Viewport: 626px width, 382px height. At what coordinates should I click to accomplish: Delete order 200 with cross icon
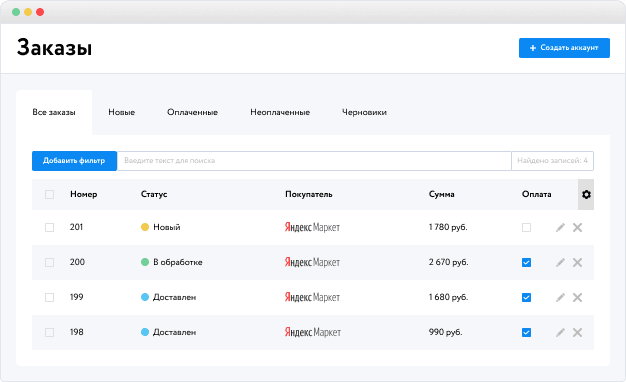point(577,262)
